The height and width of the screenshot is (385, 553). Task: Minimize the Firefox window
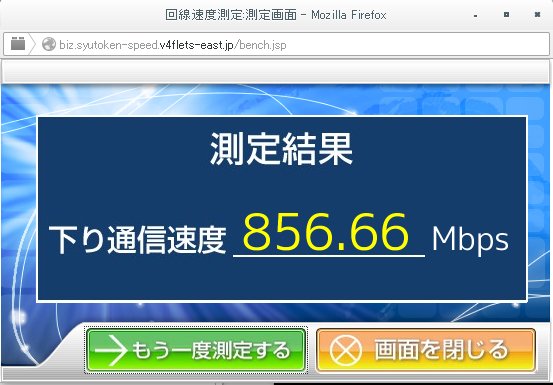pos(475,15)
